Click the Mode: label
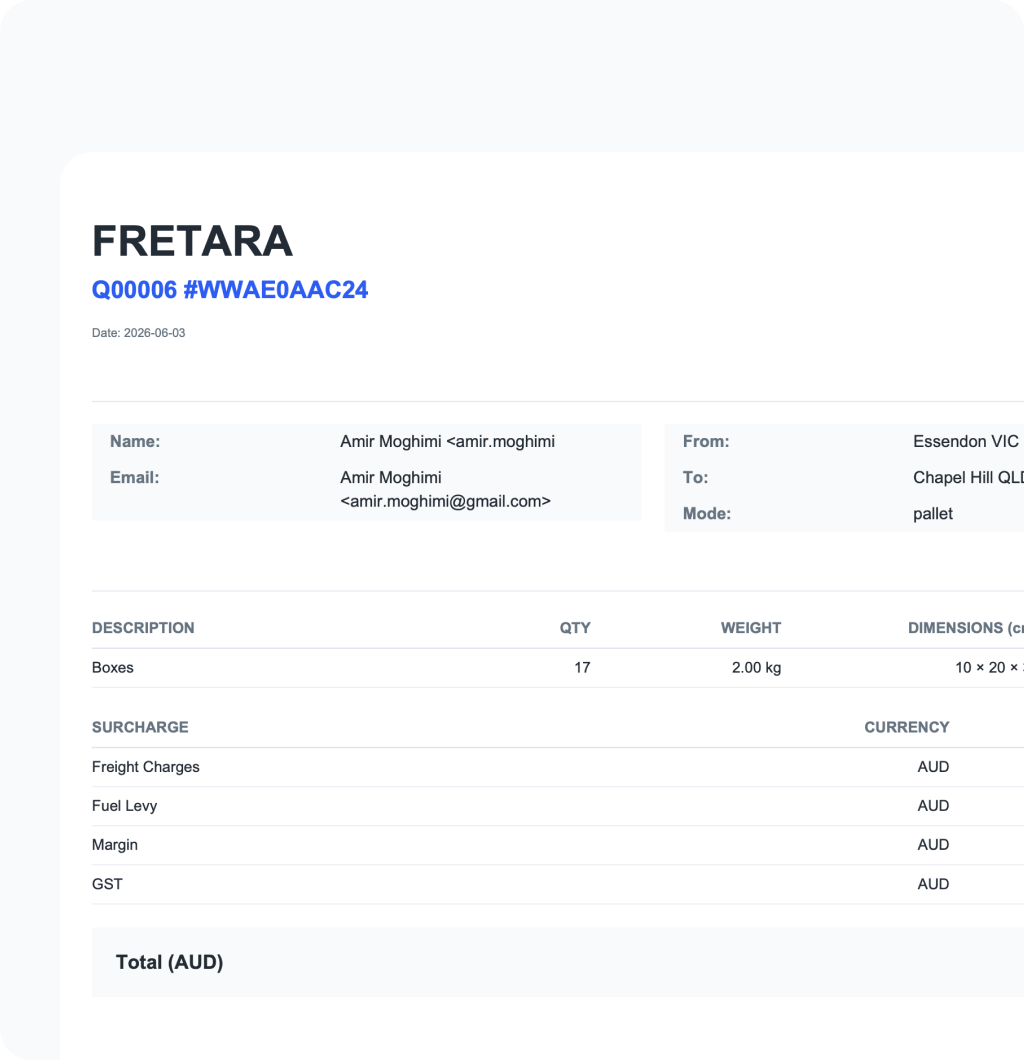Image resolution: width=1024 pixels, height=1060 pixels. [x=707, y=514]
